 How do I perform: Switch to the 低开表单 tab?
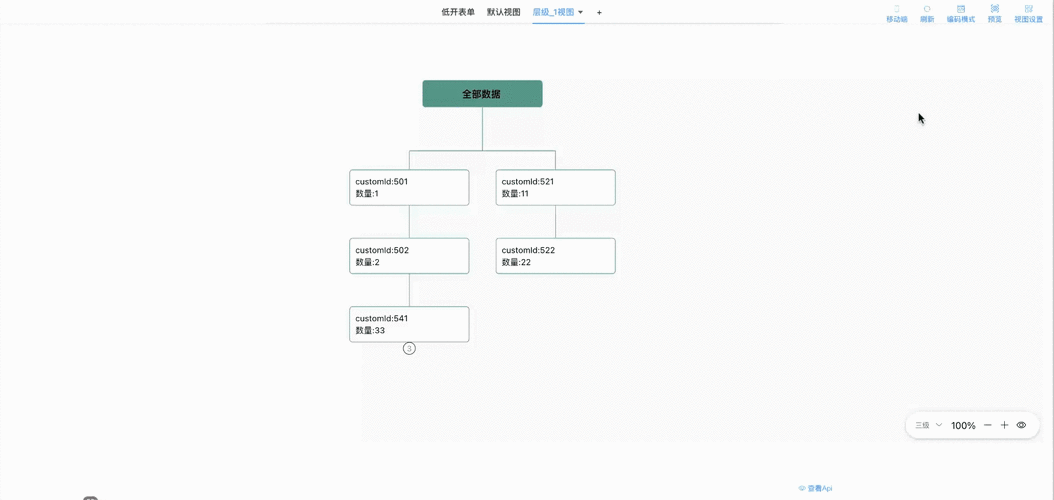click(458, 12)
